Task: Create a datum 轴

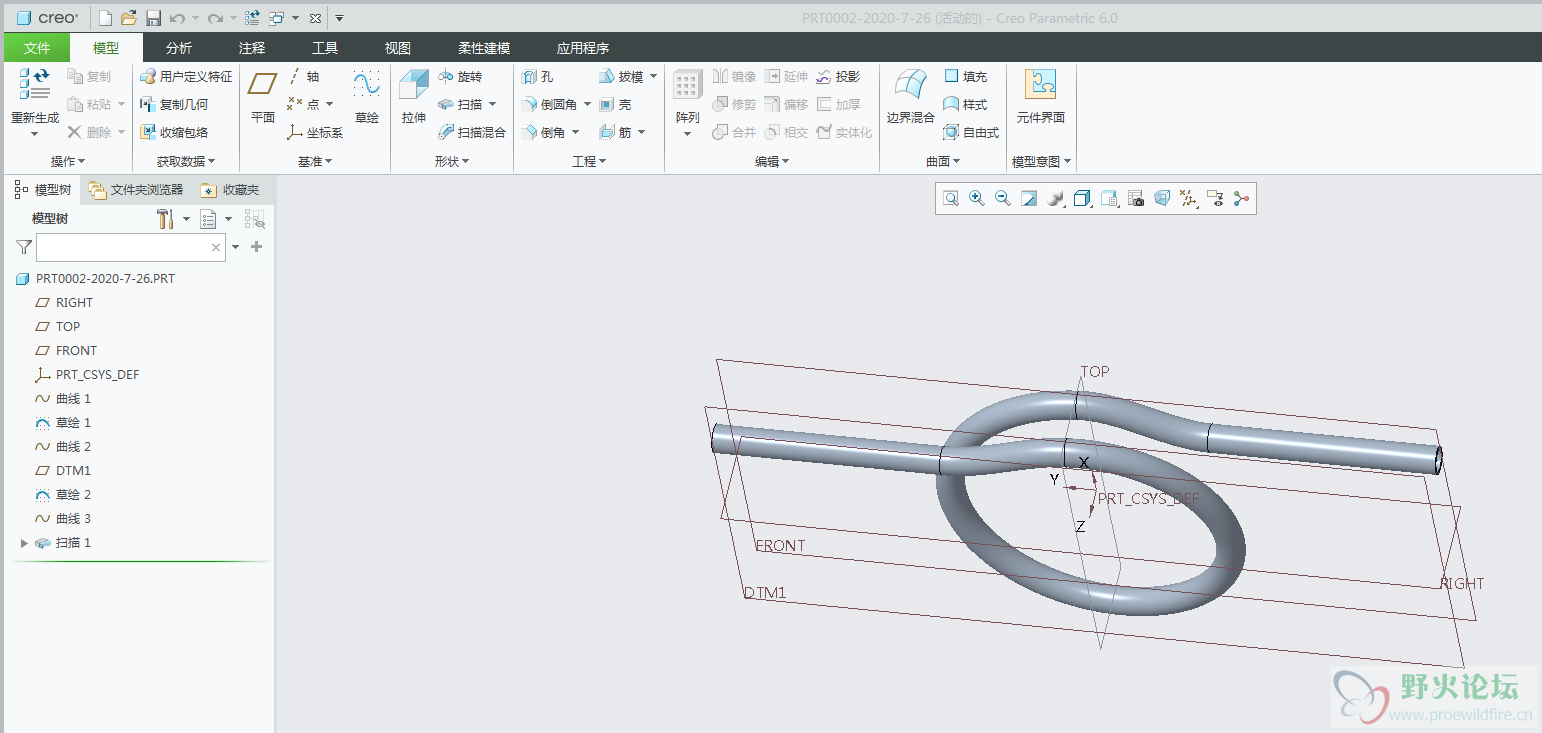Action: pyautogui.click(x=304, y=76)
